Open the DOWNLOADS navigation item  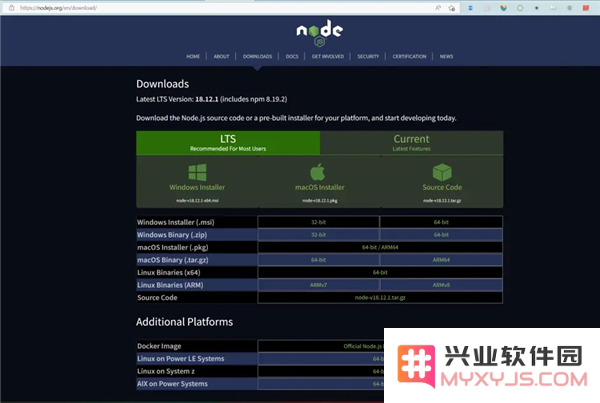point(258,56)
